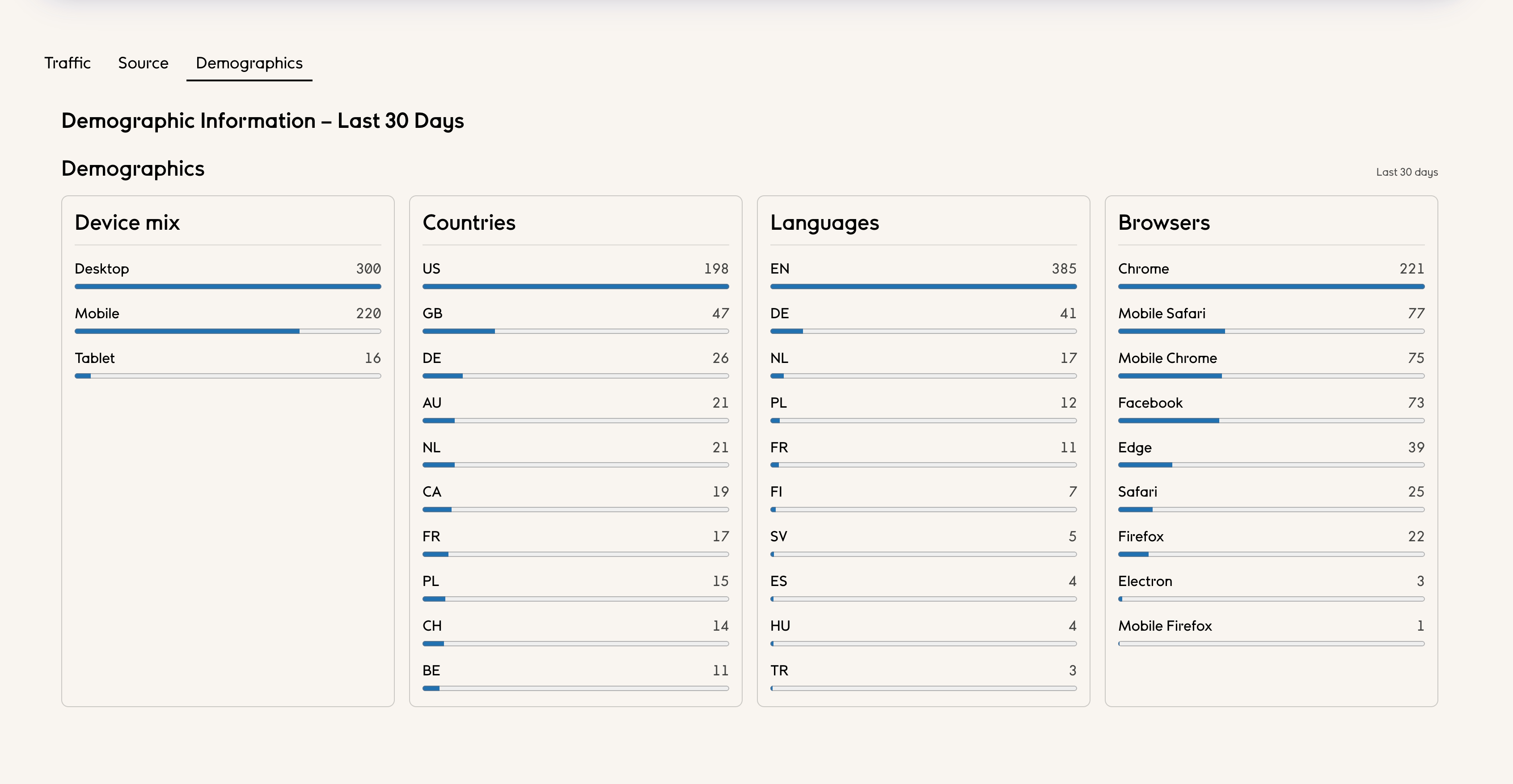
Task: Click the 'NL' label in the Languages card
Action: tap(779, 358)
